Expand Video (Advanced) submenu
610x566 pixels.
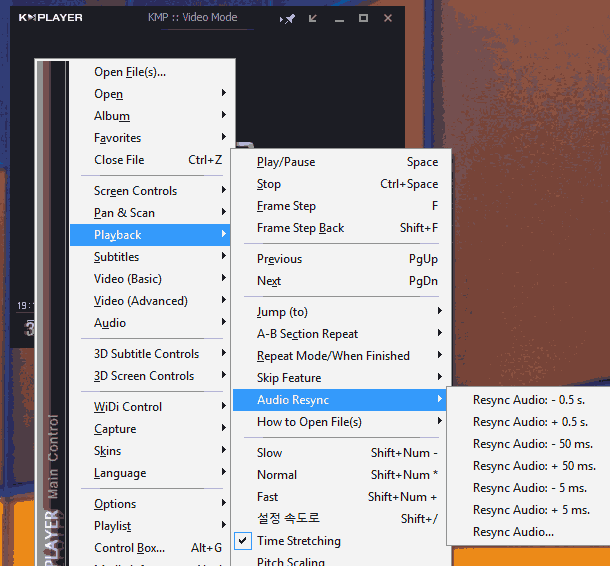152,301
